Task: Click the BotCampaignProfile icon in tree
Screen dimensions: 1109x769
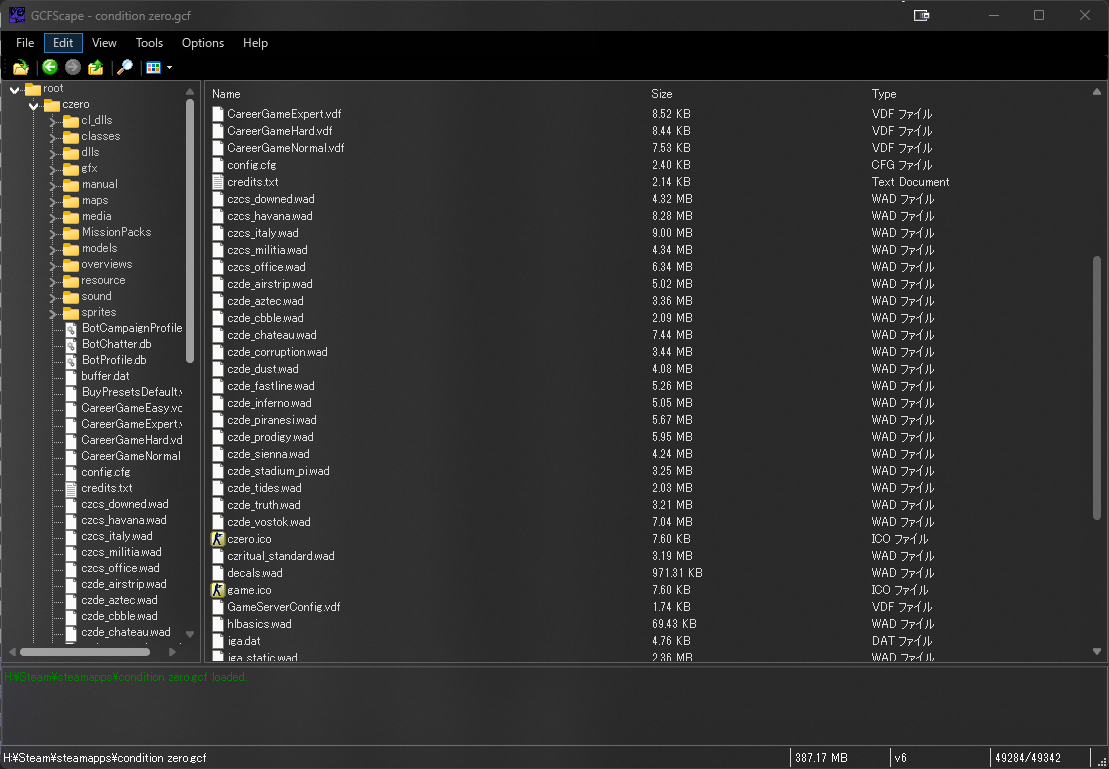Action: click(x=71, y=328)
